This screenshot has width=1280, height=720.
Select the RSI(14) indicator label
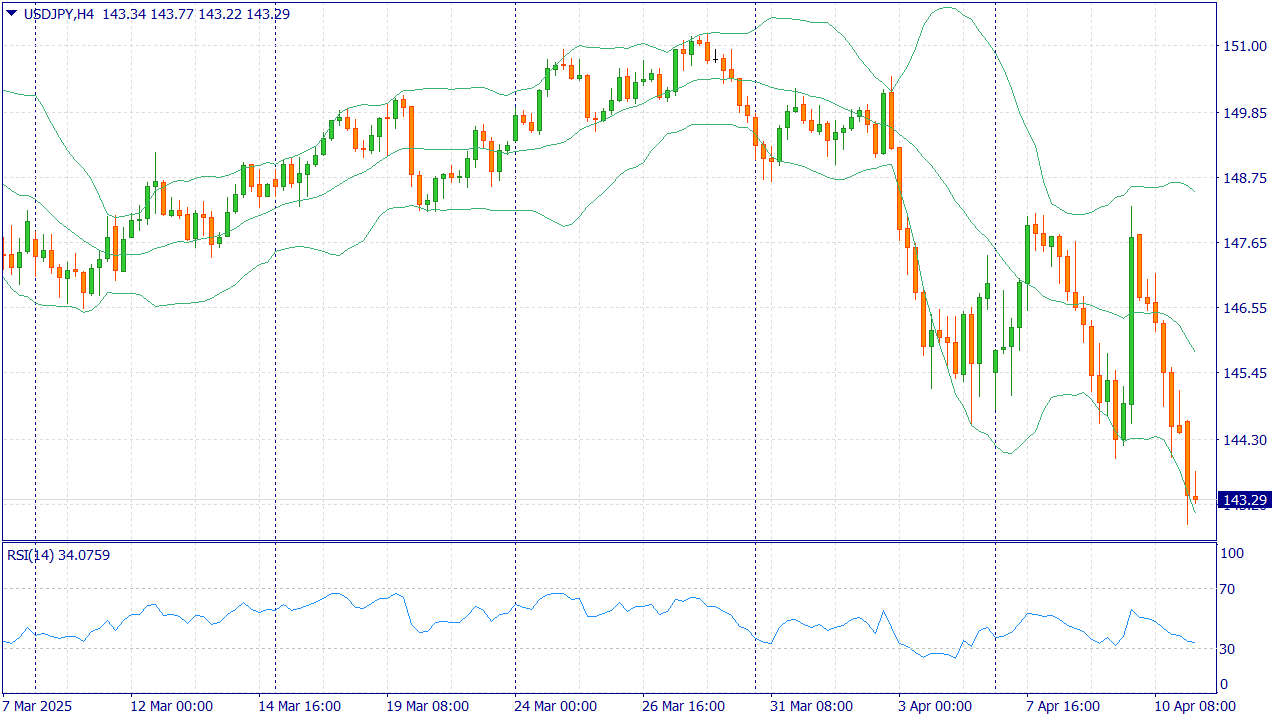30,555
